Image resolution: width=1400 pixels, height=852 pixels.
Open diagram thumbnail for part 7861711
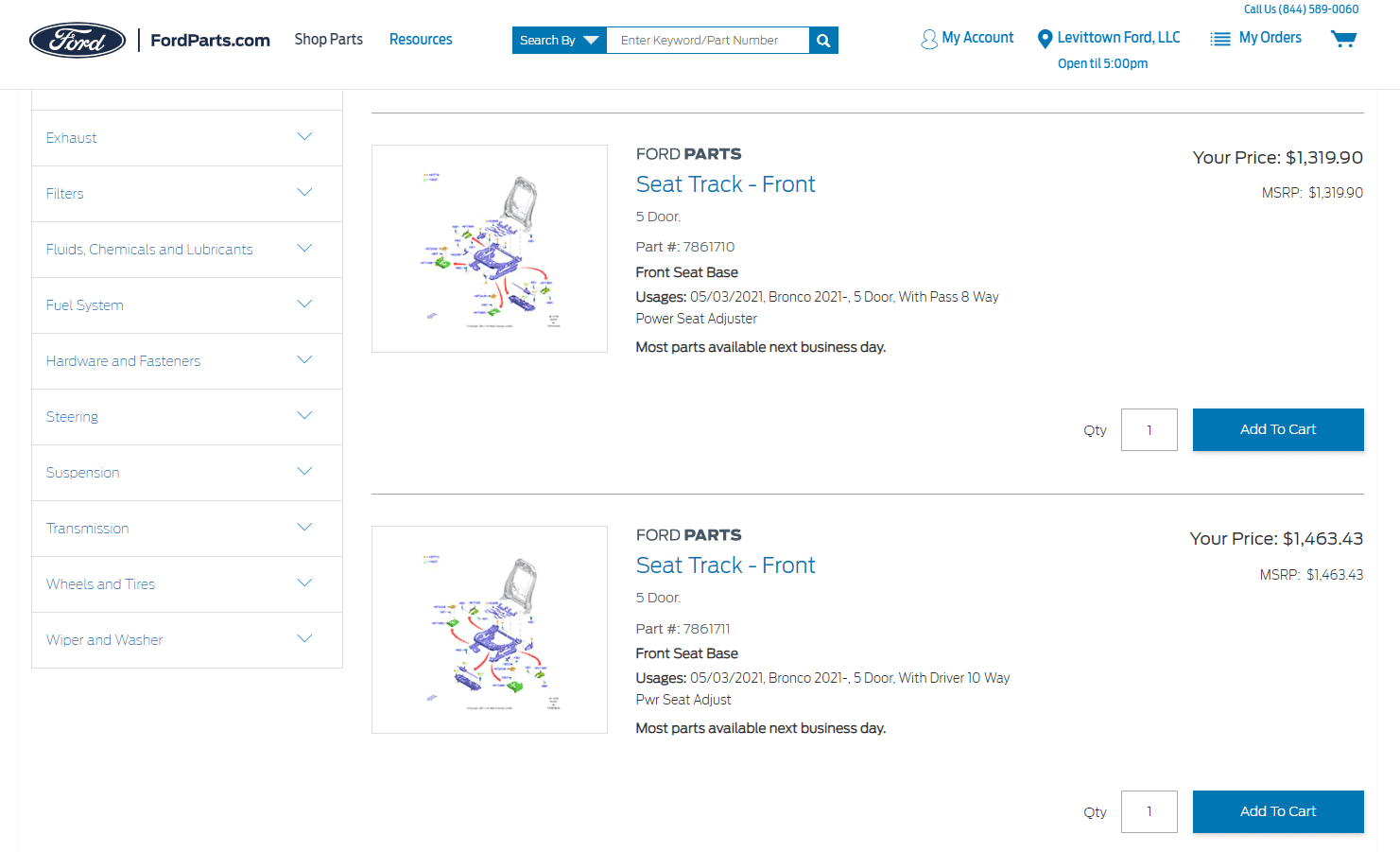(x=490, y=630)
